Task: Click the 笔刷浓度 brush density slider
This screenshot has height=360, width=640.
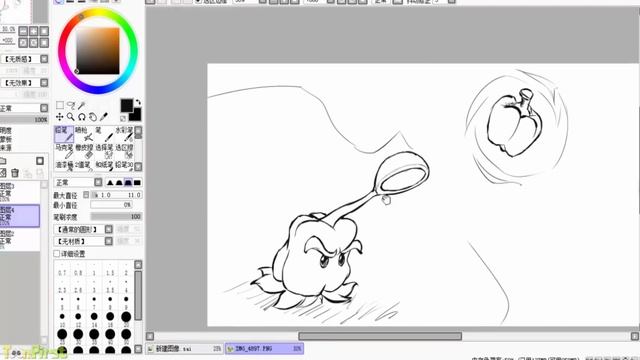Action: (116, 216)
